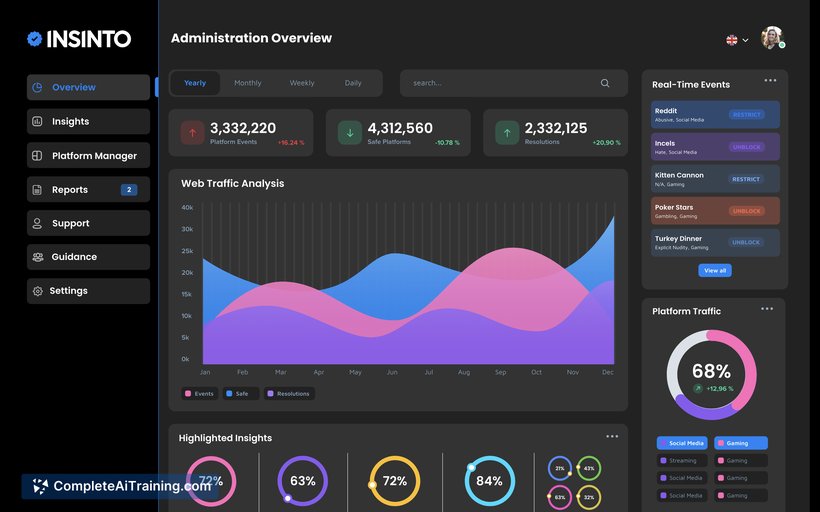
Task: Click UNBLOCK on the Incels event
Action: coord(746,147)
